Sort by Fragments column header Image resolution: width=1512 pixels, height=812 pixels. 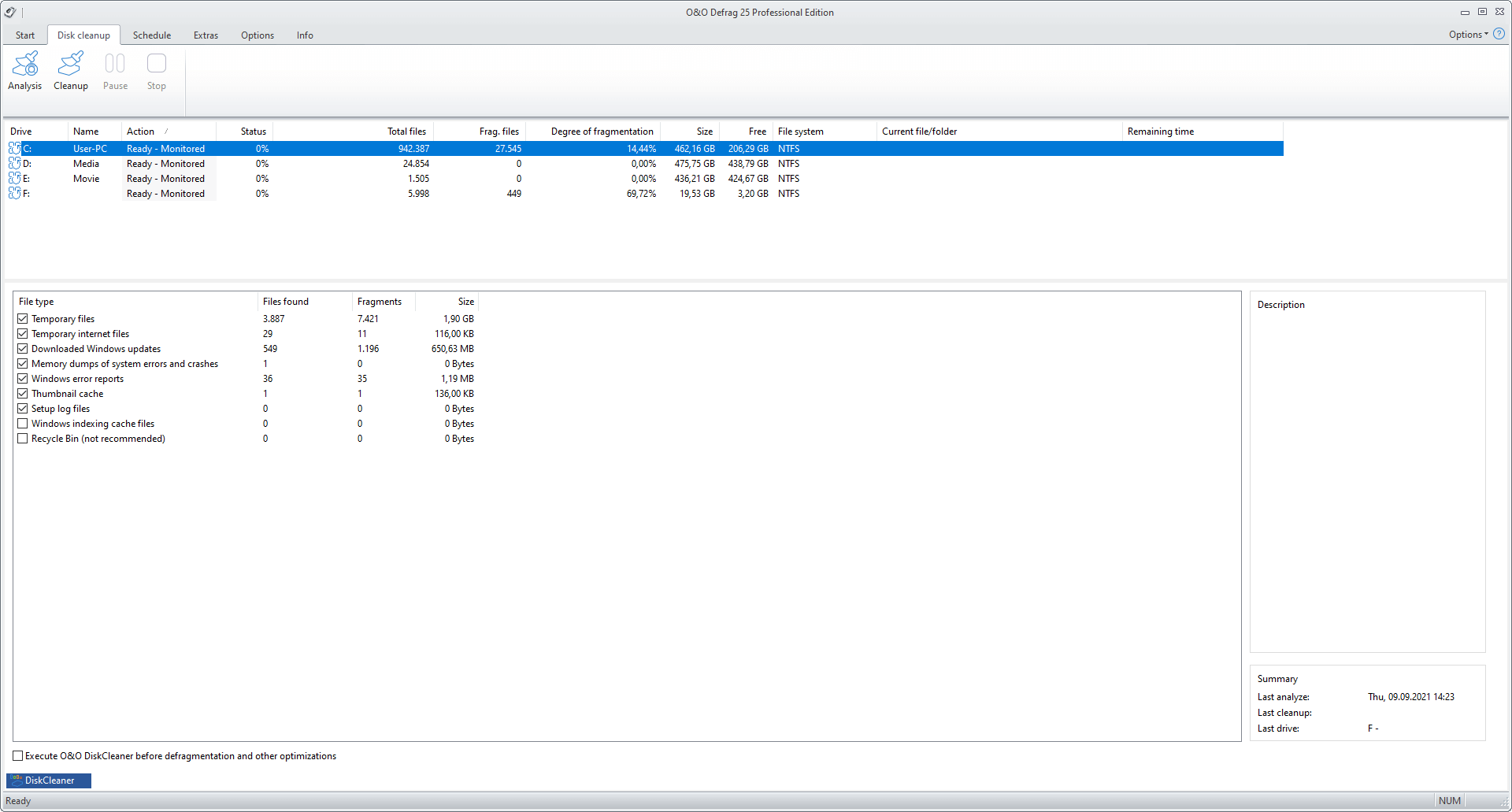tap(384, 301)
